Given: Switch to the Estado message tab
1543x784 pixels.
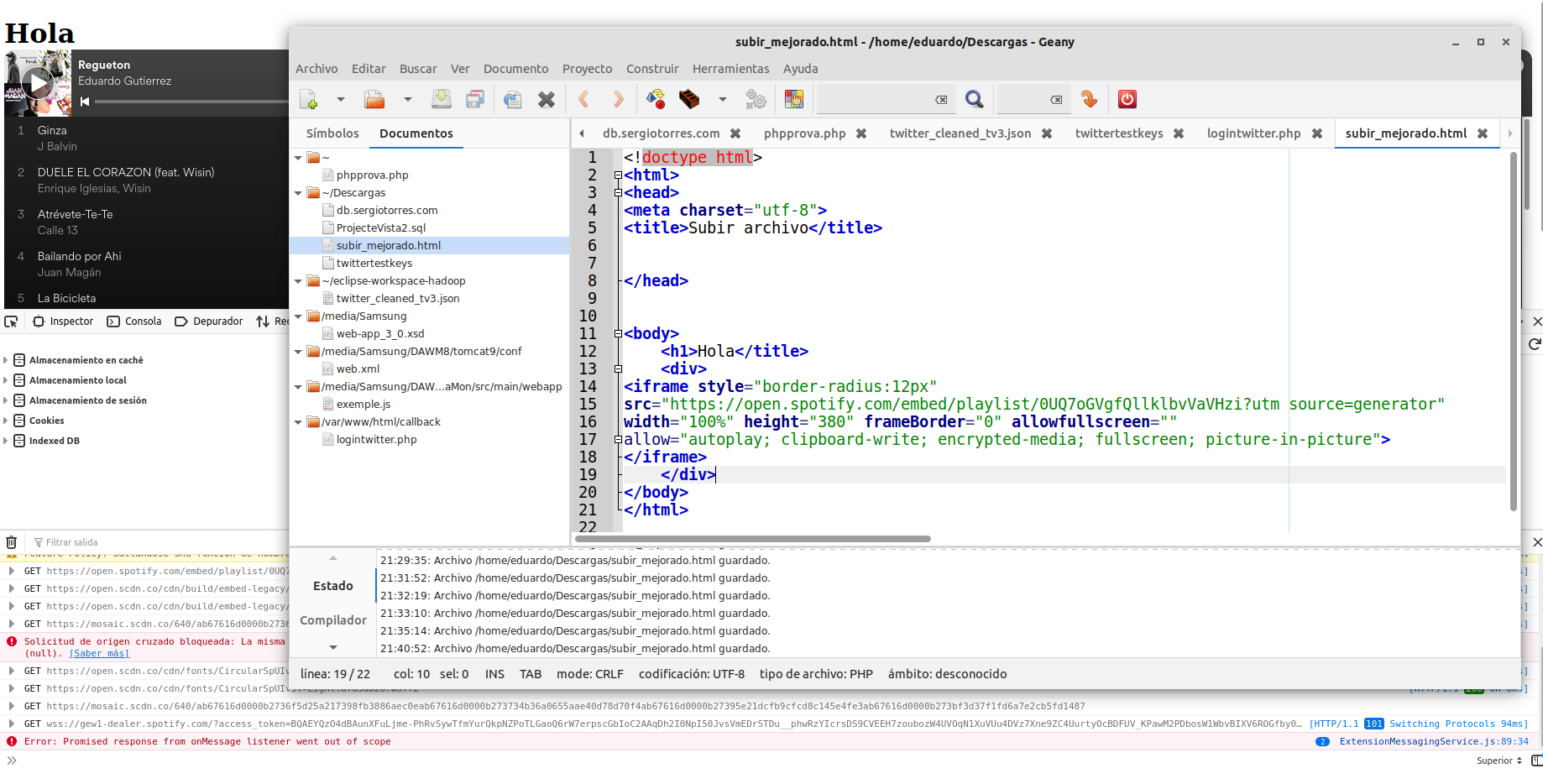Looking at the screenshot, I should click(333, 586).
